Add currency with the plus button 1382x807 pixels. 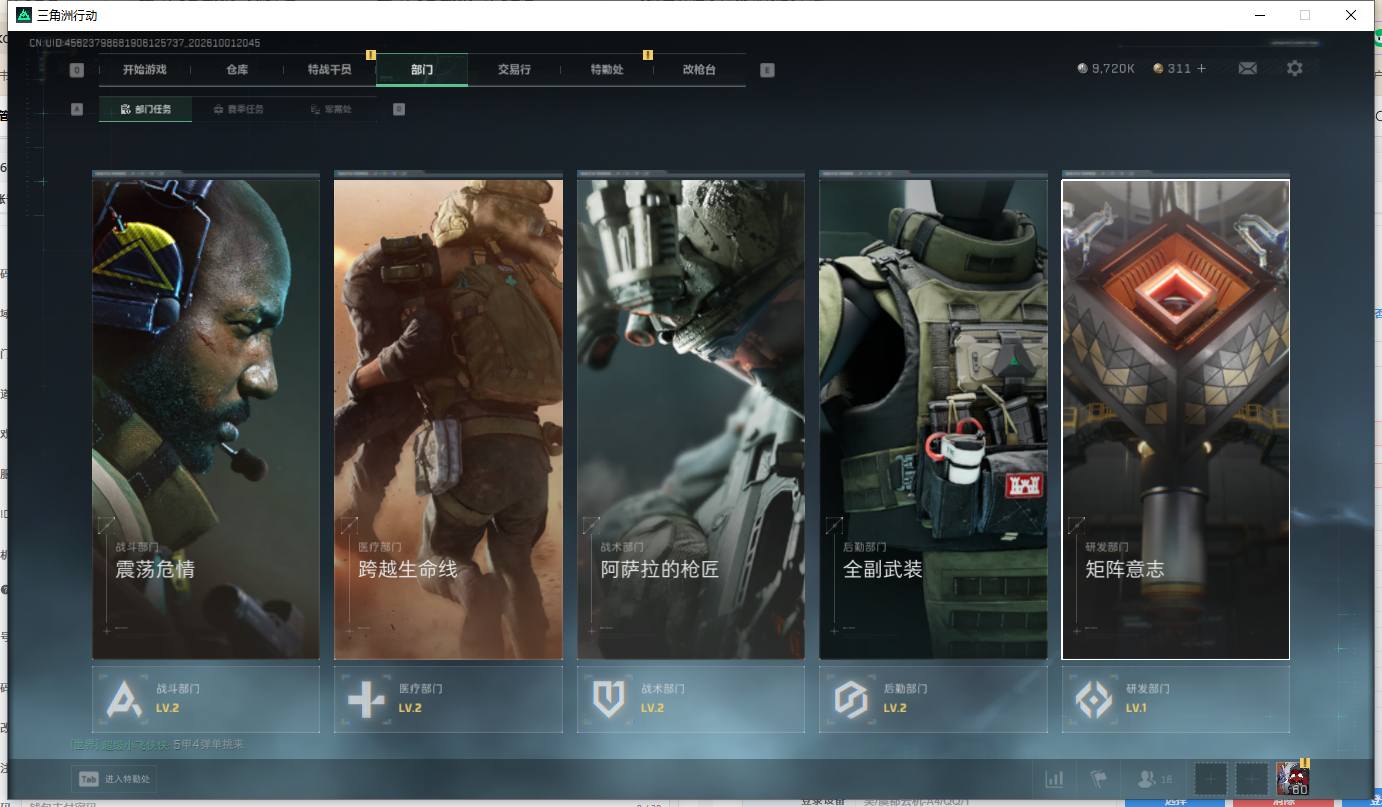(x=1201, y=68)
